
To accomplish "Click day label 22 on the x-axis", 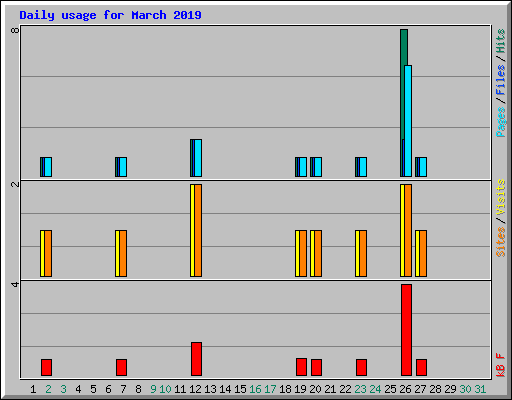I will tap(345, 389).
